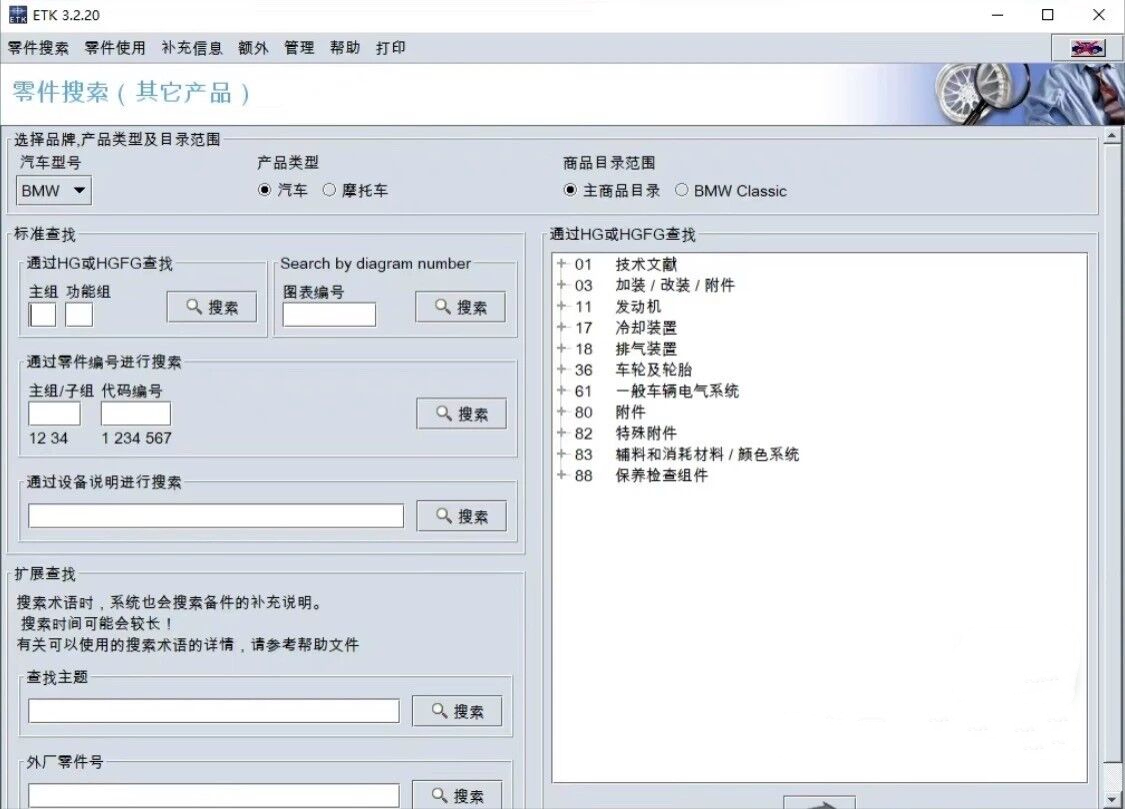Select tree row text 辅料和消耗材料 / 颜色系统
The height and width of the screenshot is (809, 1125).
(707, 454)
